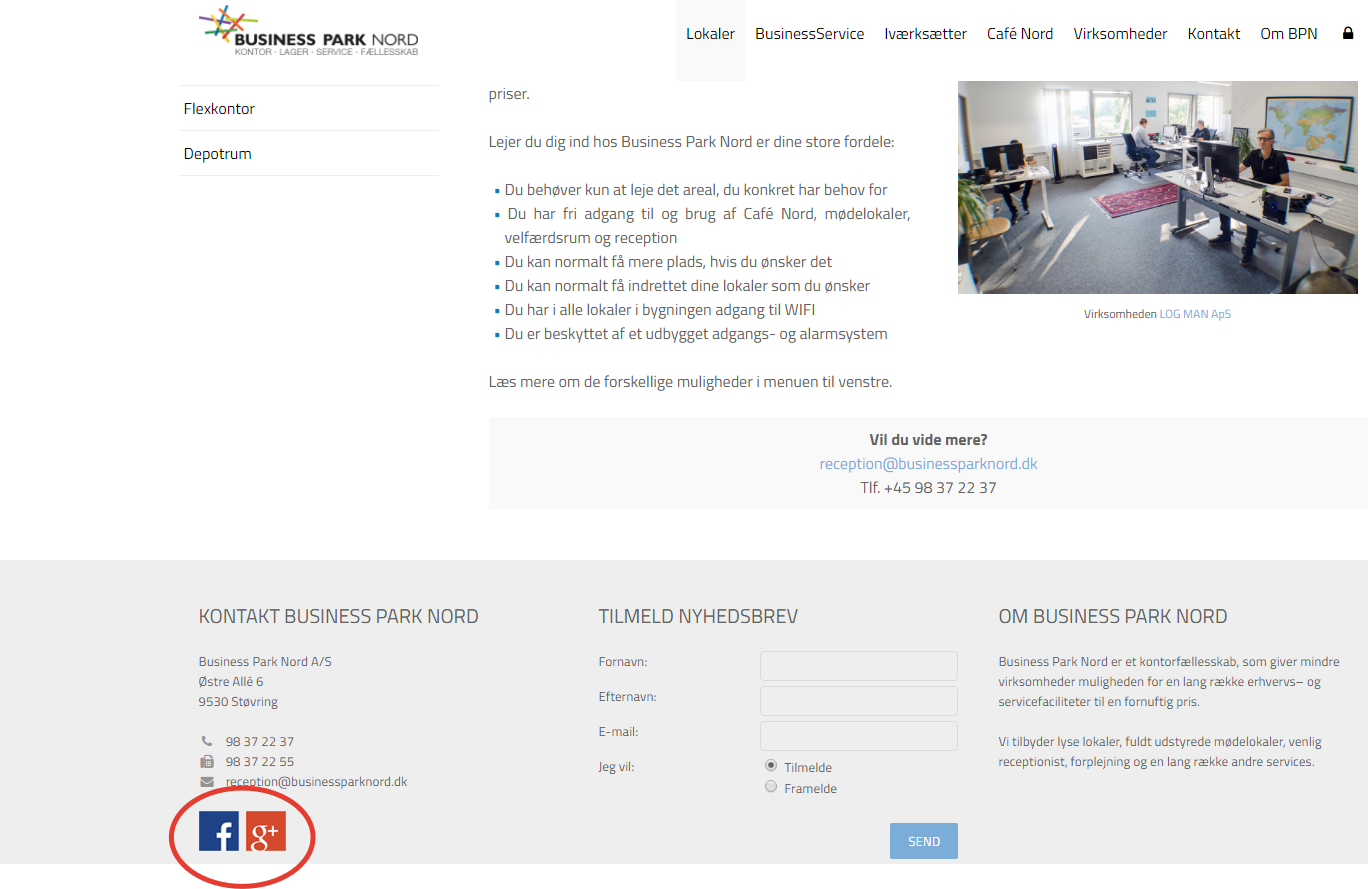The width and height of the screenshot is (1368, 889).
Task: Click the envelope icon in footer
Action: 207,782
